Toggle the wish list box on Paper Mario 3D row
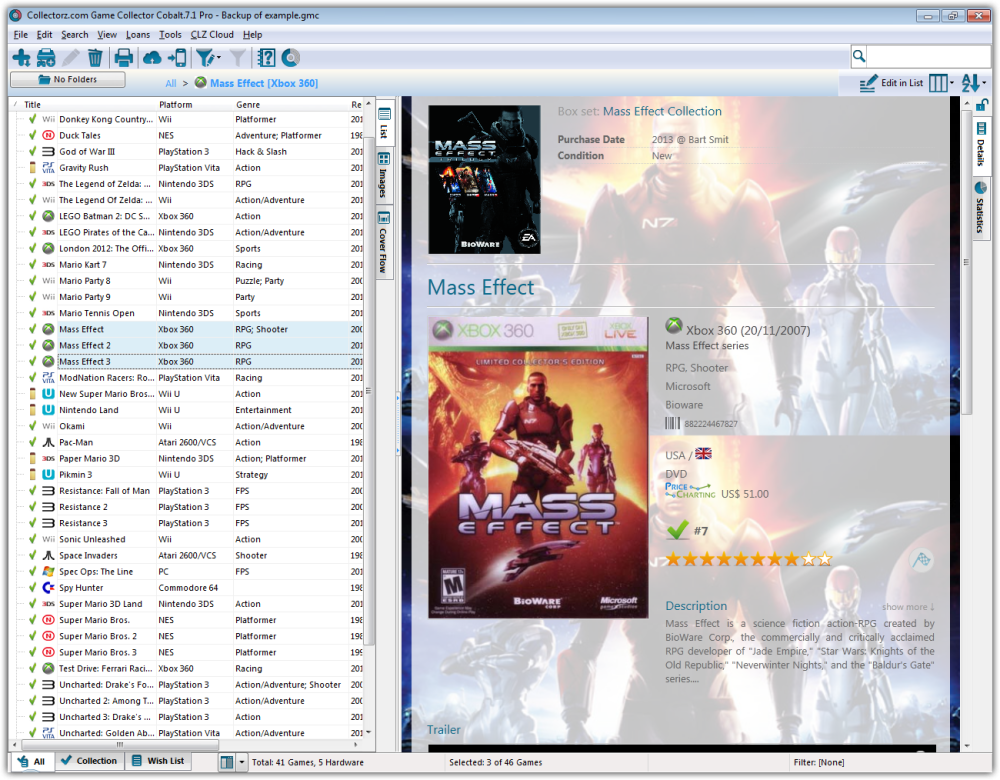Image resolution: width=1000 pixels, height=780 pixels. (33, 458)
